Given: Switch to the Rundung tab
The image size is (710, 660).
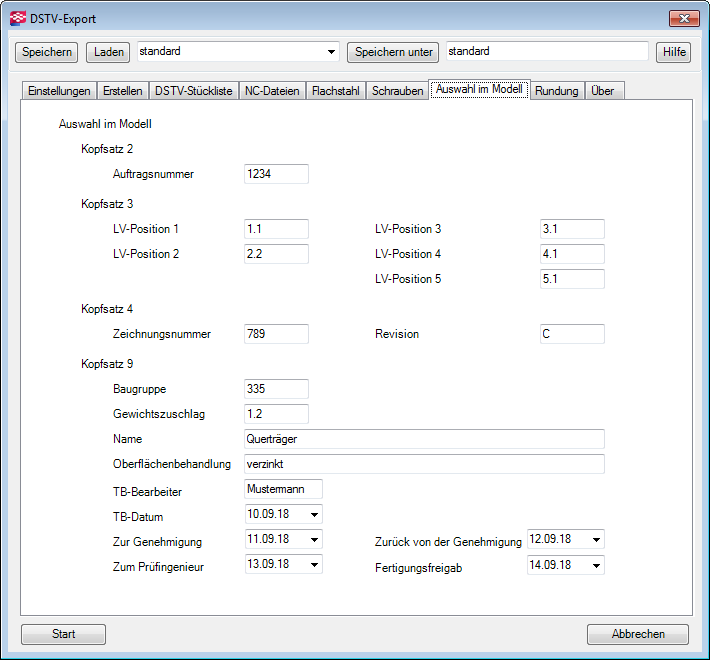Looking at the screenshot, I should [556, 91].
